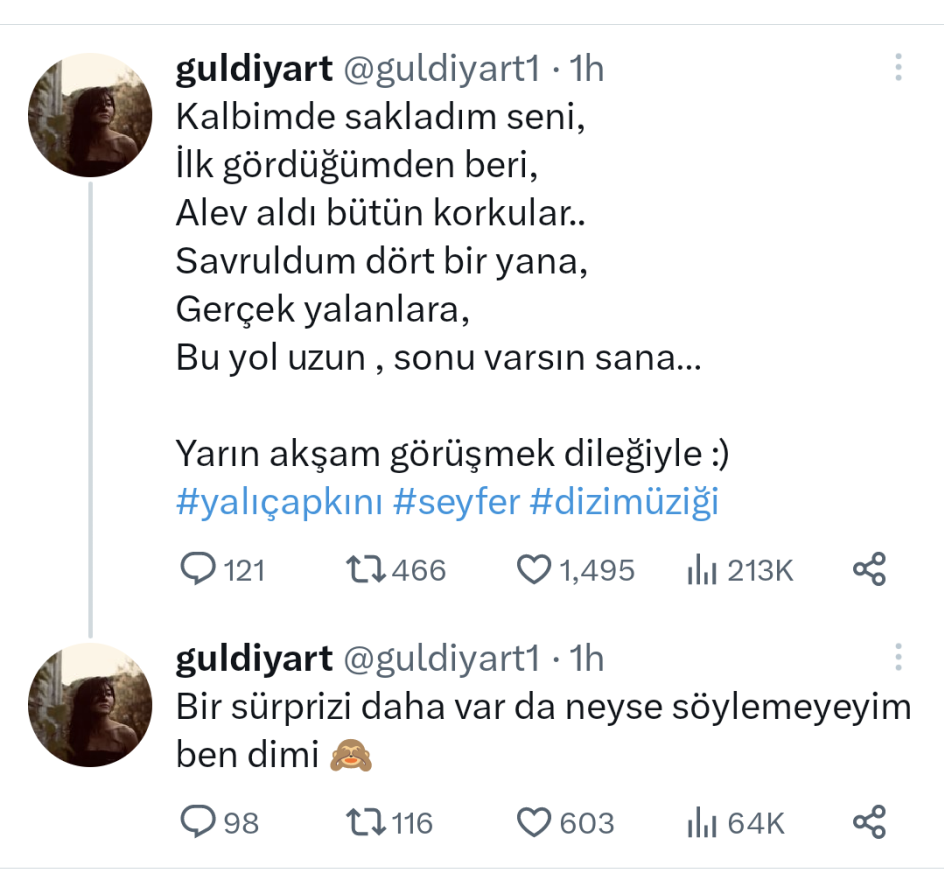Like the tweet with 1,495 likes
The image size is (944, 891).
tap(534, 570)
